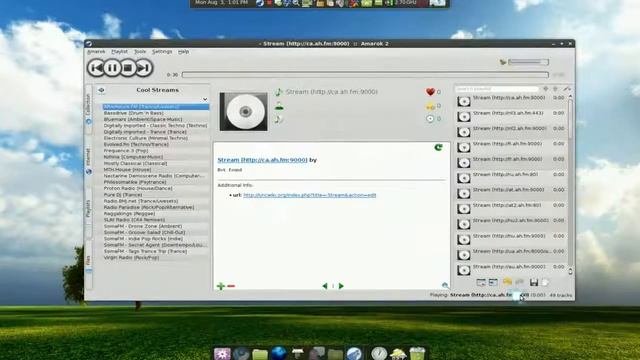Open the Tools menu
This screenshot has height=360, width=640.
(x=140, y=52)
